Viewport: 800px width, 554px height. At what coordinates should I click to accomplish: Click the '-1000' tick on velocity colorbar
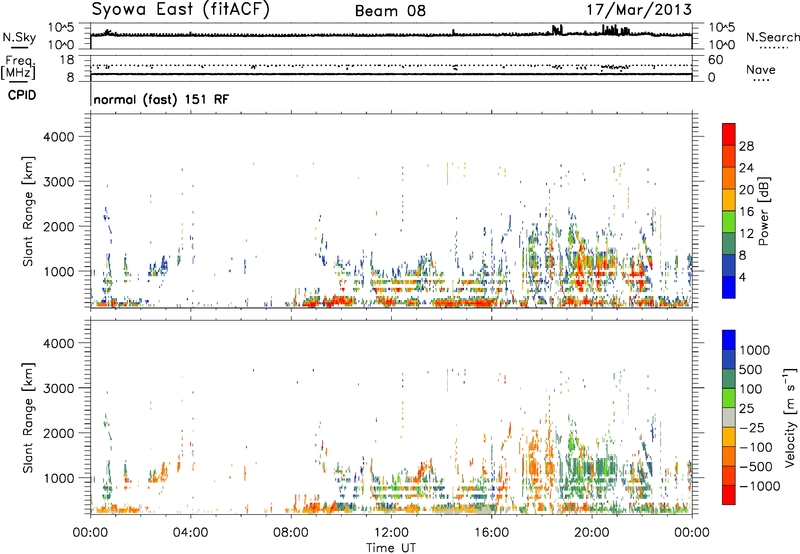pos(759,486)
